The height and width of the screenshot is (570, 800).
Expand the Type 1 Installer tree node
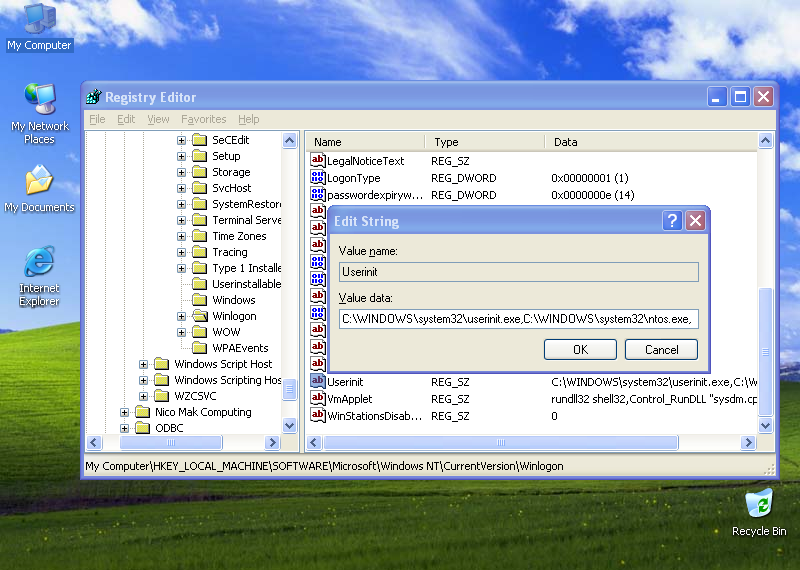(x=181, y=268)
